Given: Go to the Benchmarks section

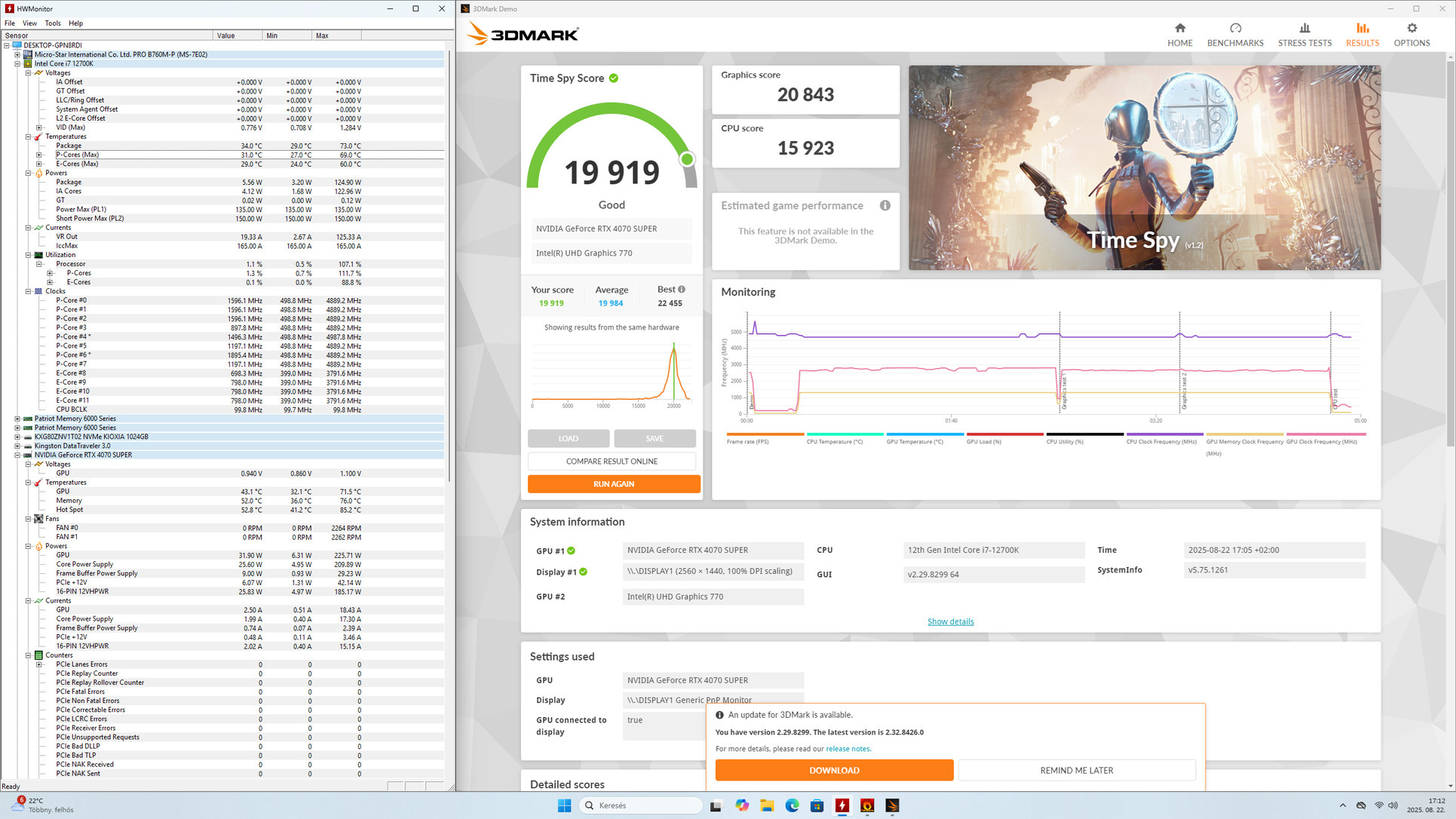Looking at the screenshot, I should pos(1234,34).
